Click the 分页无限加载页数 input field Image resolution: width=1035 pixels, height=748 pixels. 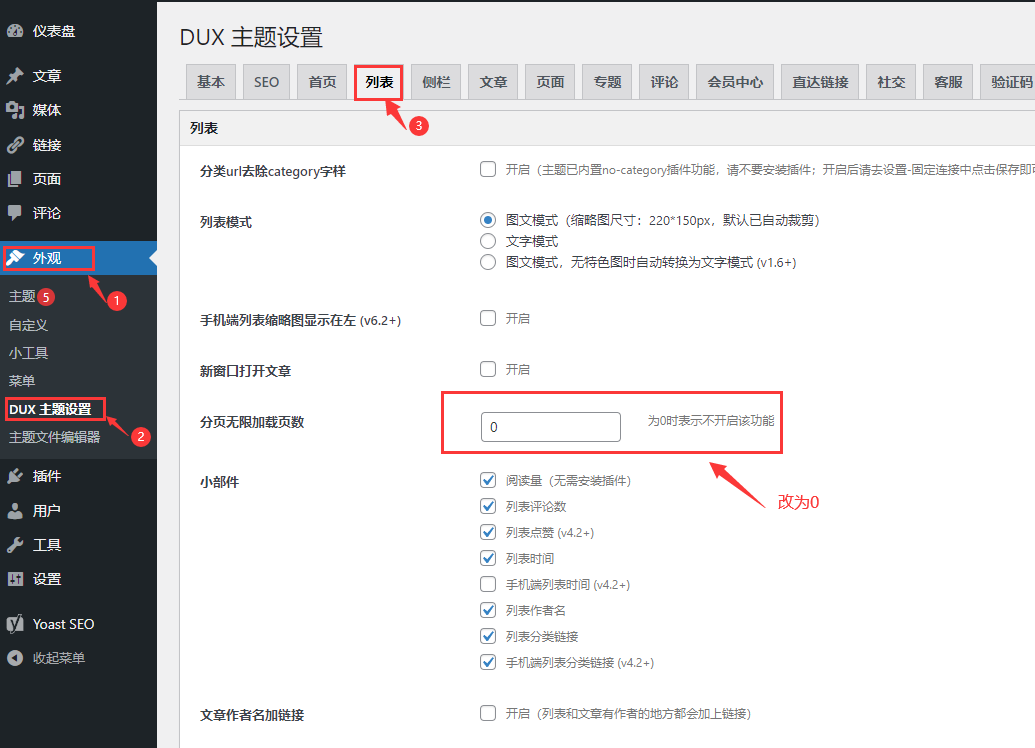tap(551, 427)
